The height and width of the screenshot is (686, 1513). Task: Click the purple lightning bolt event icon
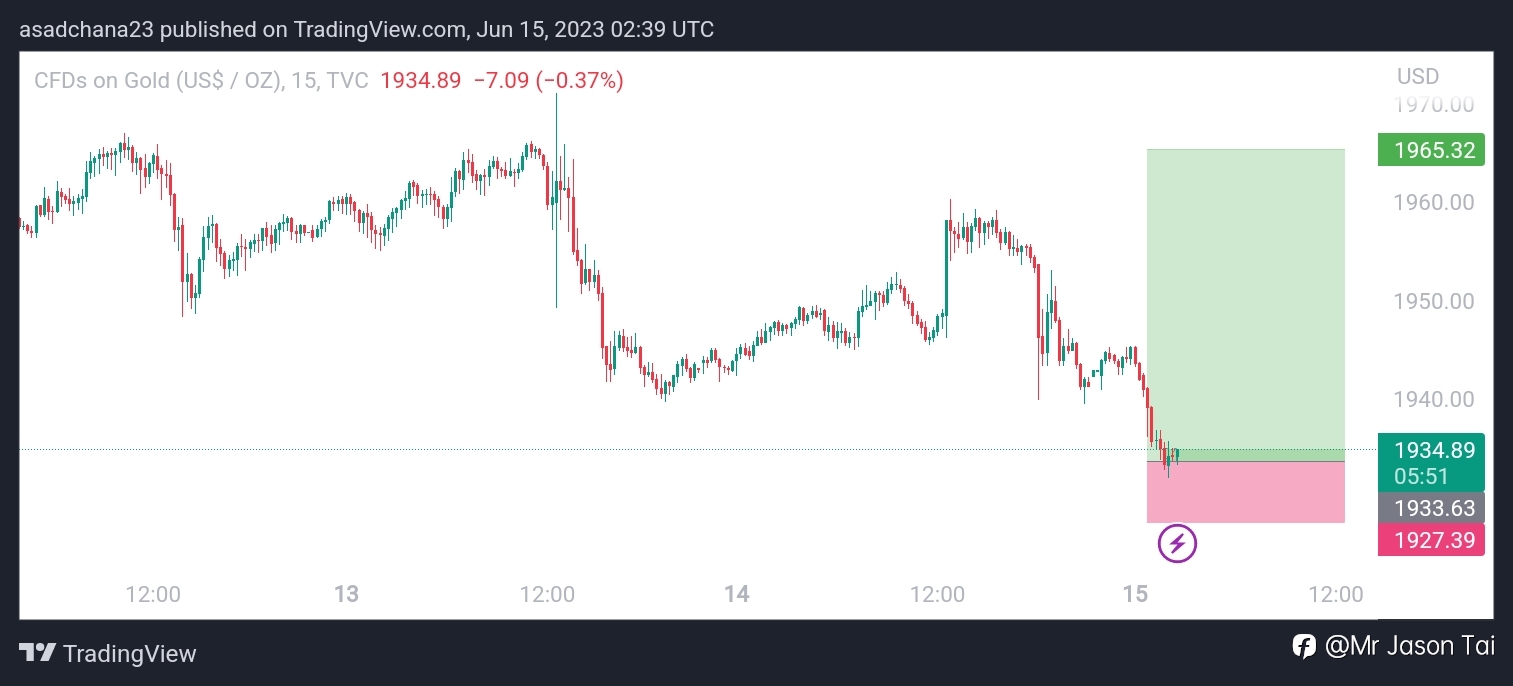click(1177, 544)
